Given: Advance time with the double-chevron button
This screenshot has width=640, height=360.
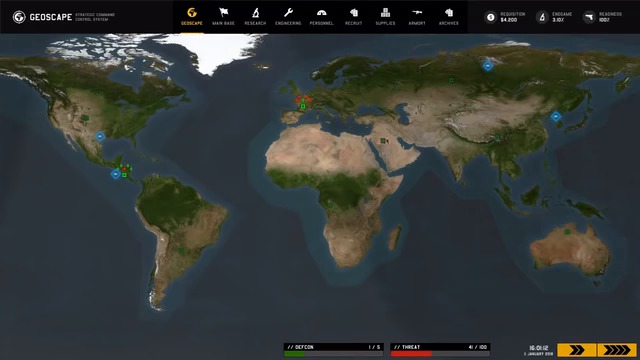Looking at the screenshot, I should (576, 350).
